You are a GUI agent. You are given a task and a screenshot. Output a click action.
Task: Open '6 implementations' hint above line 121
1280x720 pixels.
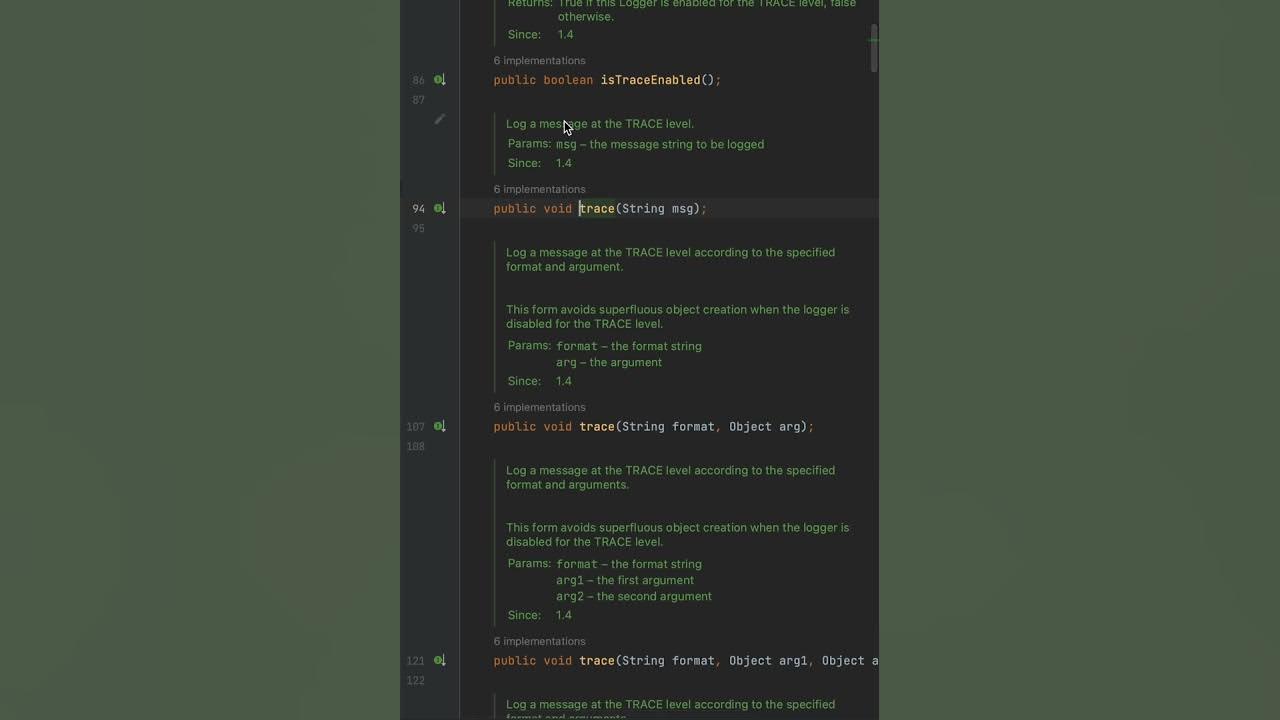(539, 641)
